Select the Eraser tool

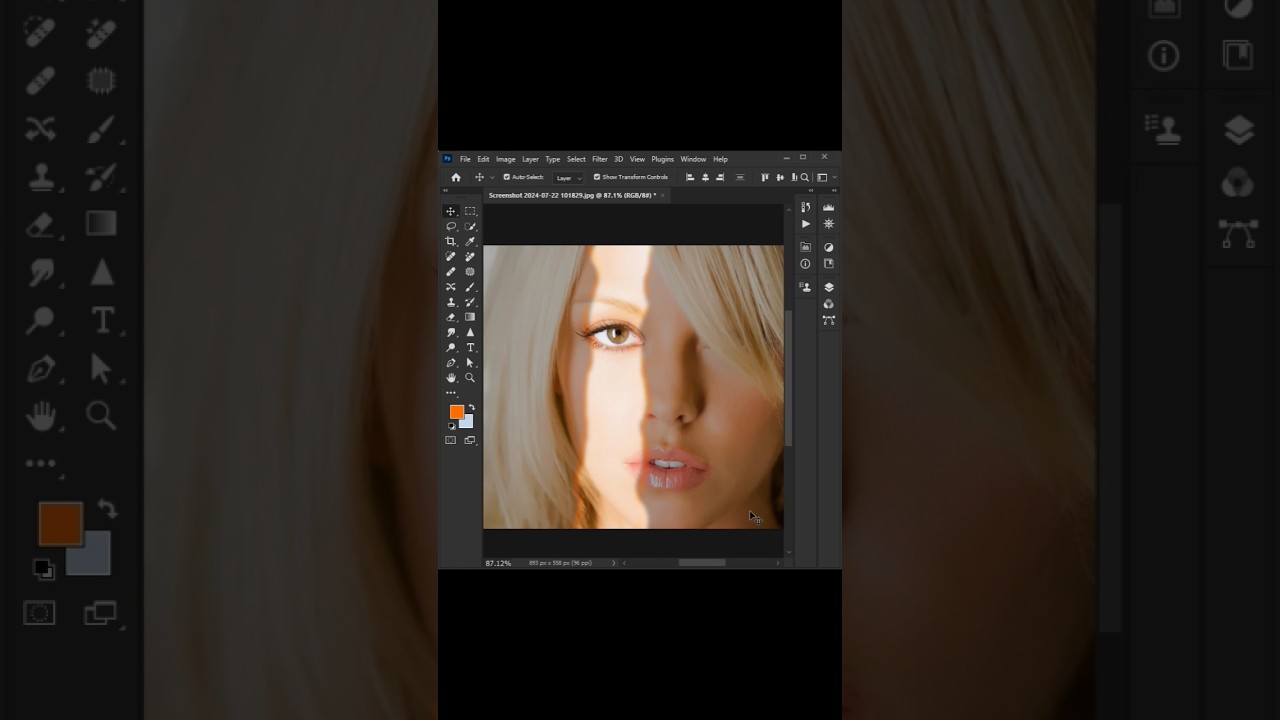point(451,317)
